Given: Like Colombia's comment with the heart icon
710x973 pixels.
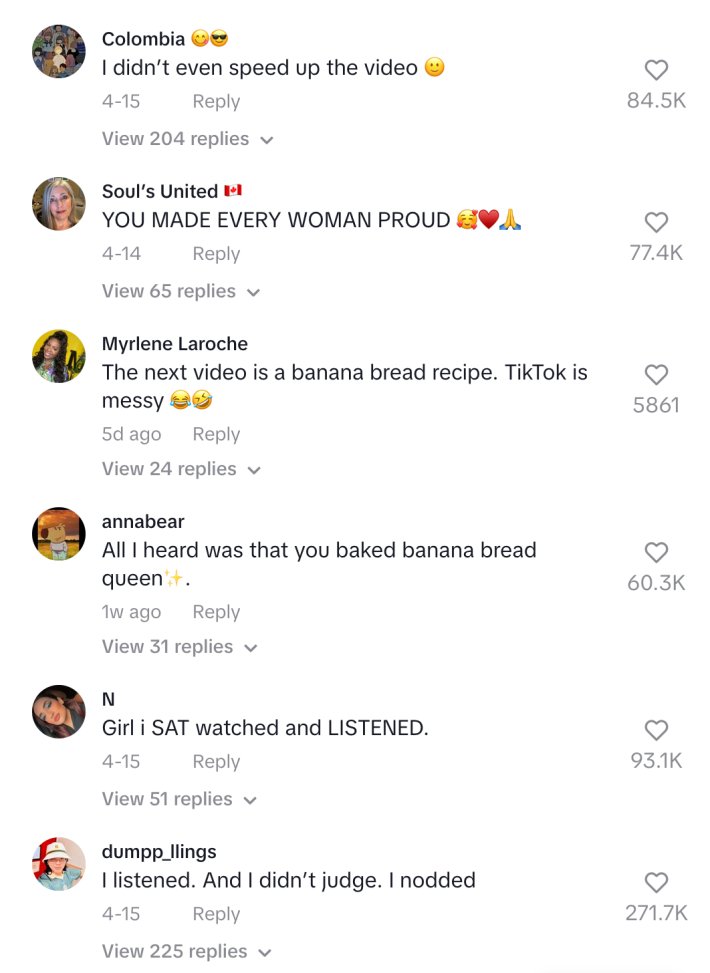Looking at the screenshot, I should [656, 70].
